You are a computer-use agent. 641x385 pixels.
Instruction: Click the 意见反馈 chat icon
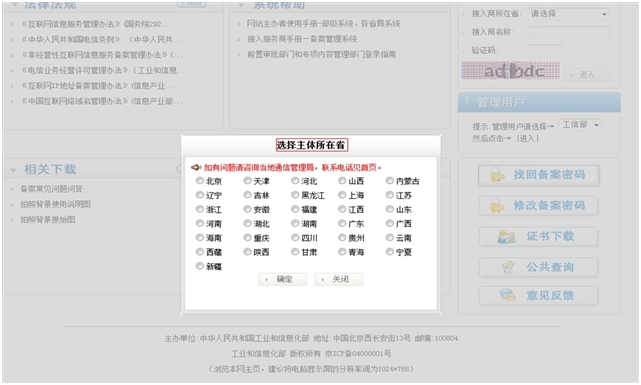(507, 295)
